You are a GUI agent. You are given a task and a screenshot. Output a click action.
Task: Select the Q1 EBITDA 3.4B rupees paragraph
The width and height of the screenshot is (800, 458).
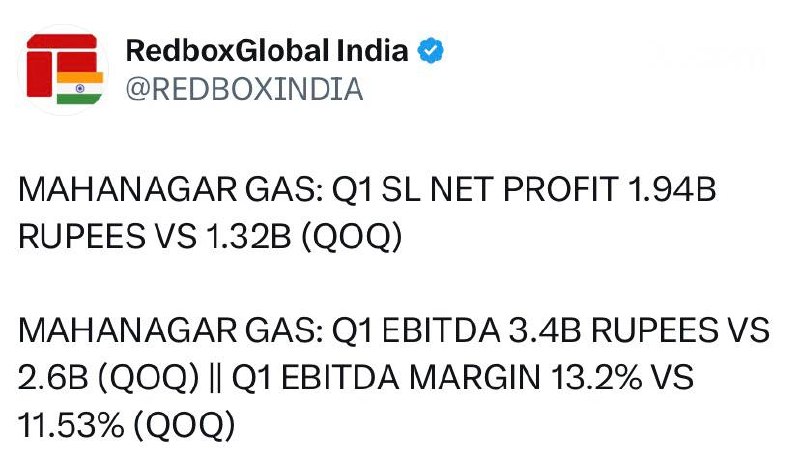tap(394, 377)
